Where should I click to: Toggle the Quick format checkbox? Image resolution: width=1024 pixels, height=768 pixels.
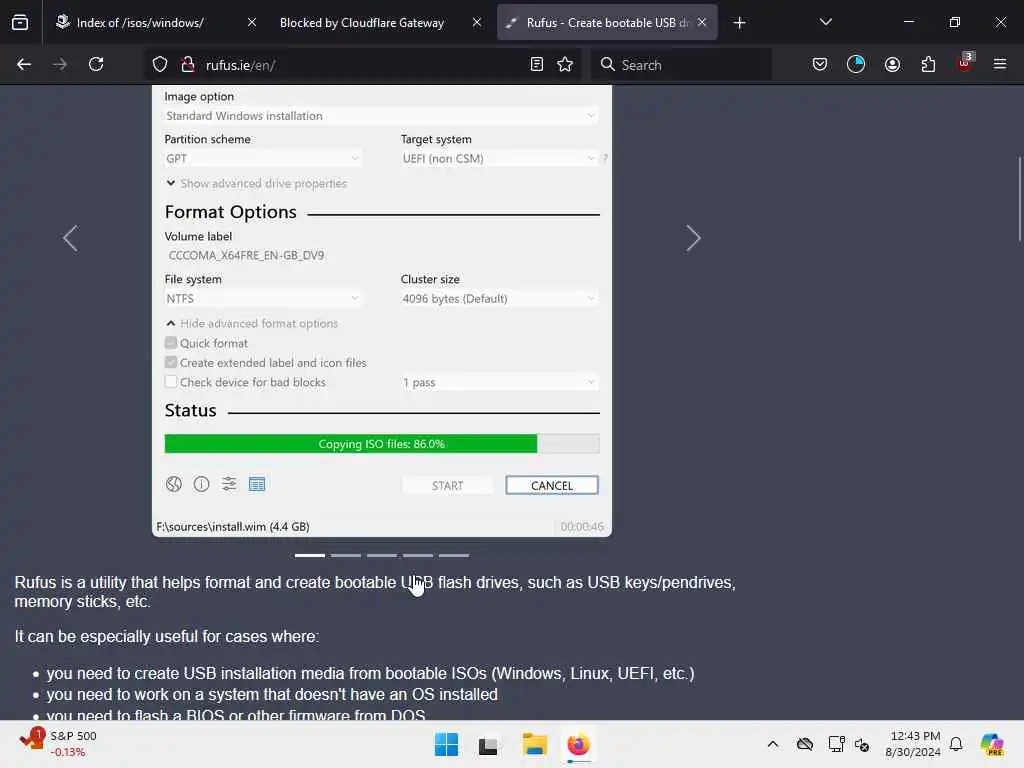(x=171, y=343)
